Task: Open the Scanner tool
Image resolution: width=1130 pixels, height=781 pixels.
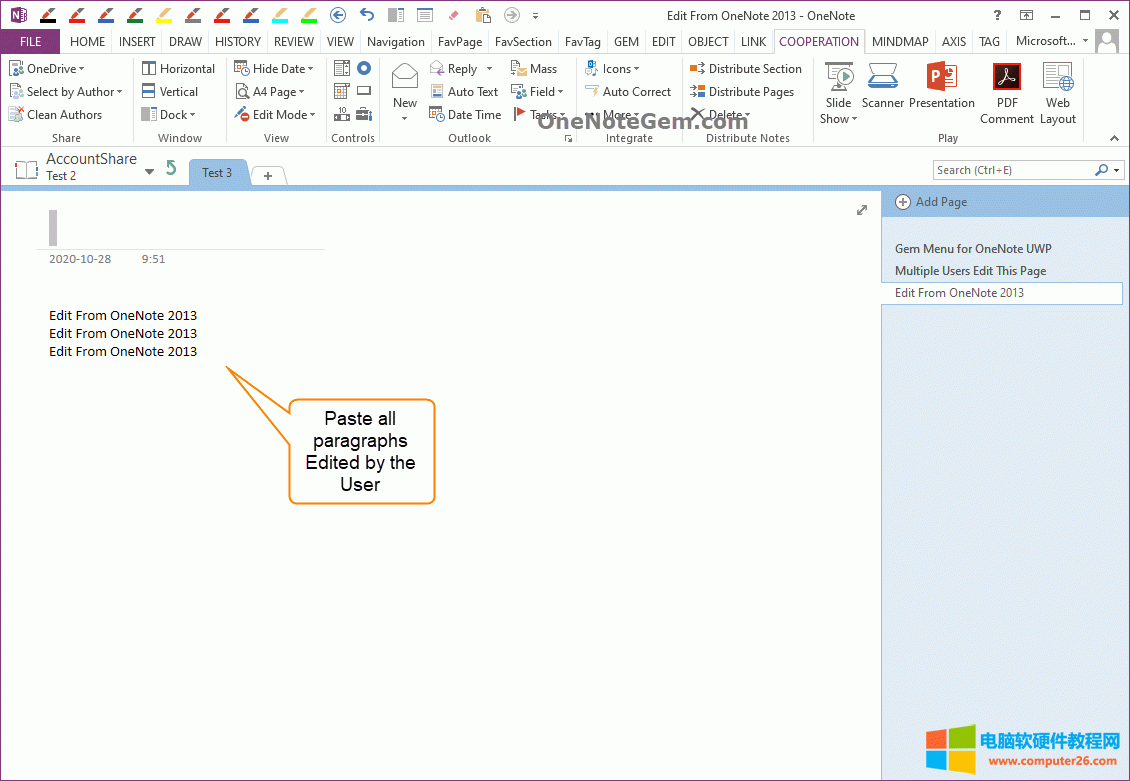Action: tap(882, 86)
